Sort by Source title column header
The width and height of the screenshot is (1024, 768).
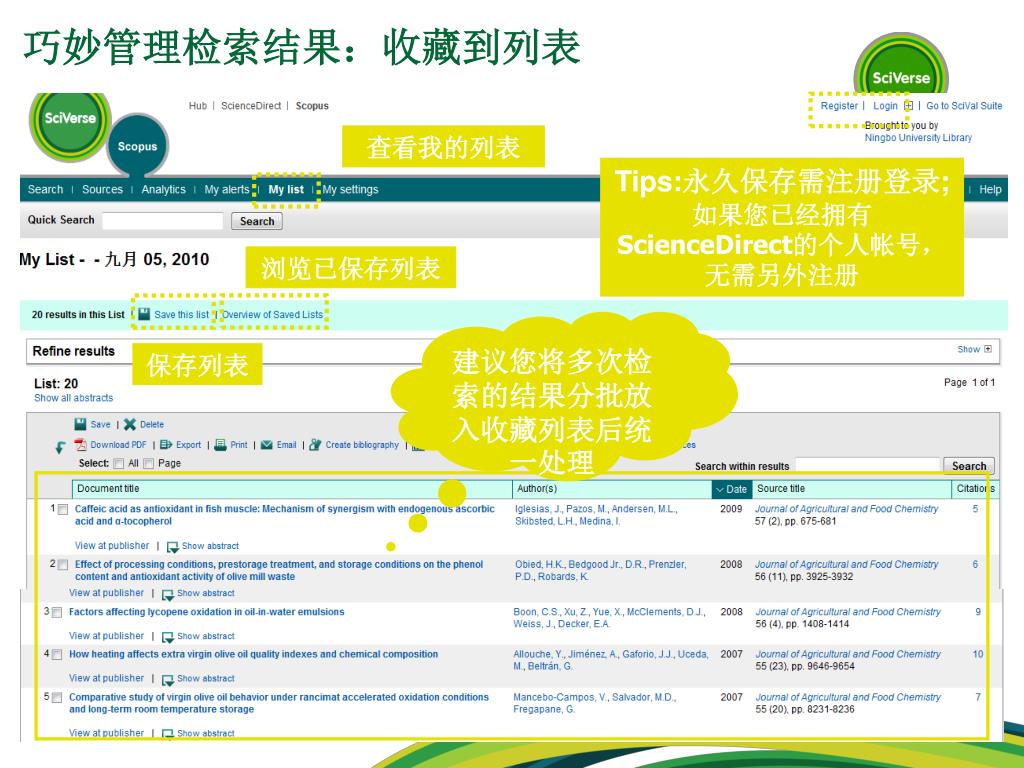click(x=852, y=488)
